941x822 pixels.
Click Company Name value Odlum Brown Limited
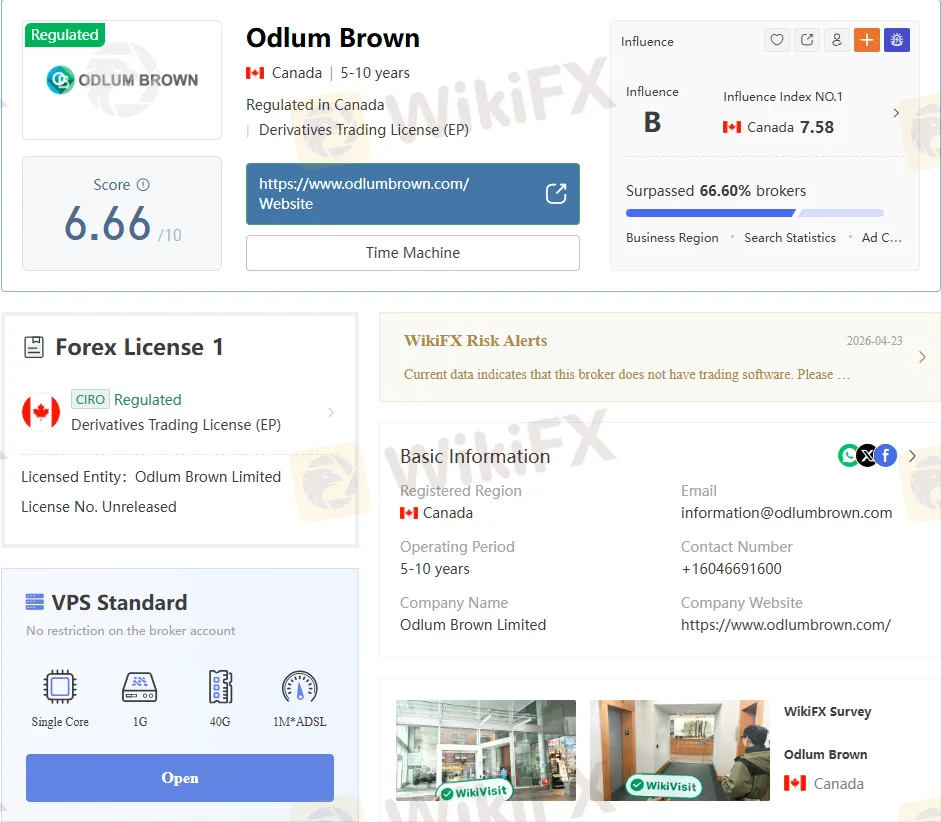pyautogui.click(x=473, y=625)
